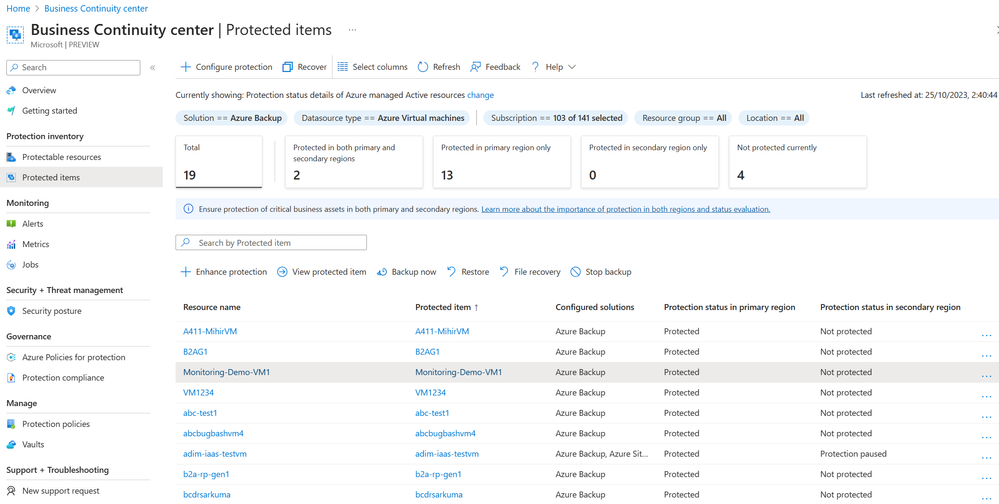Click the Vaults cloud icon
Viewport: 999px width, 504px height.
click(11, 445)
